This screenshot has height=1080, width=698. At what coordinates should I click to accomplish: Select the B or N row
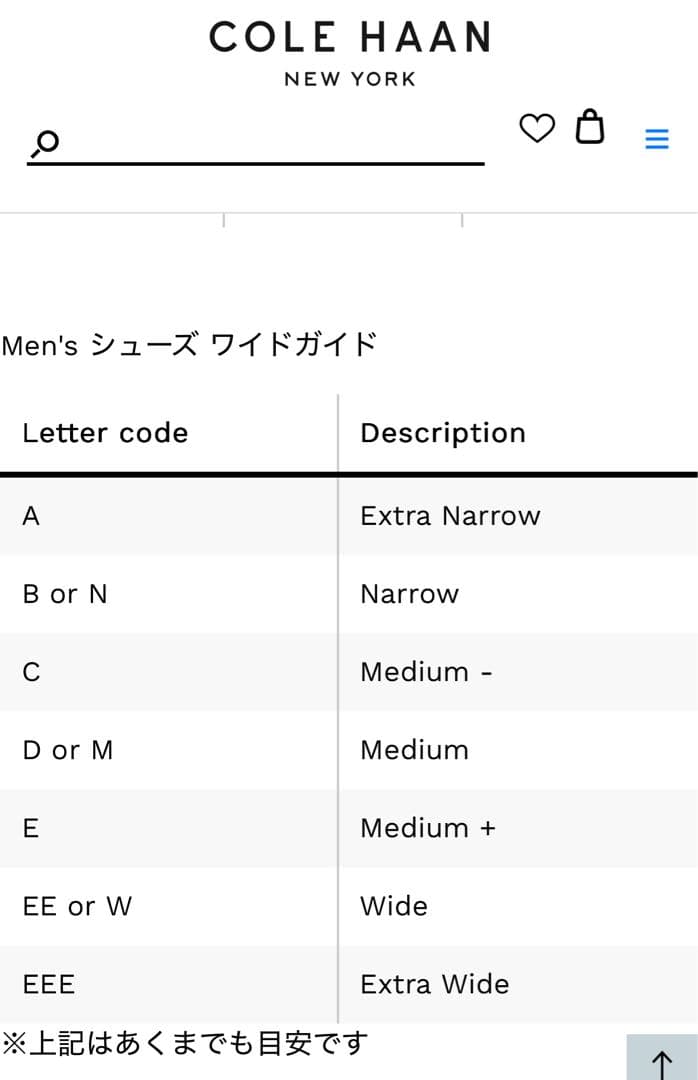[65, 594]
